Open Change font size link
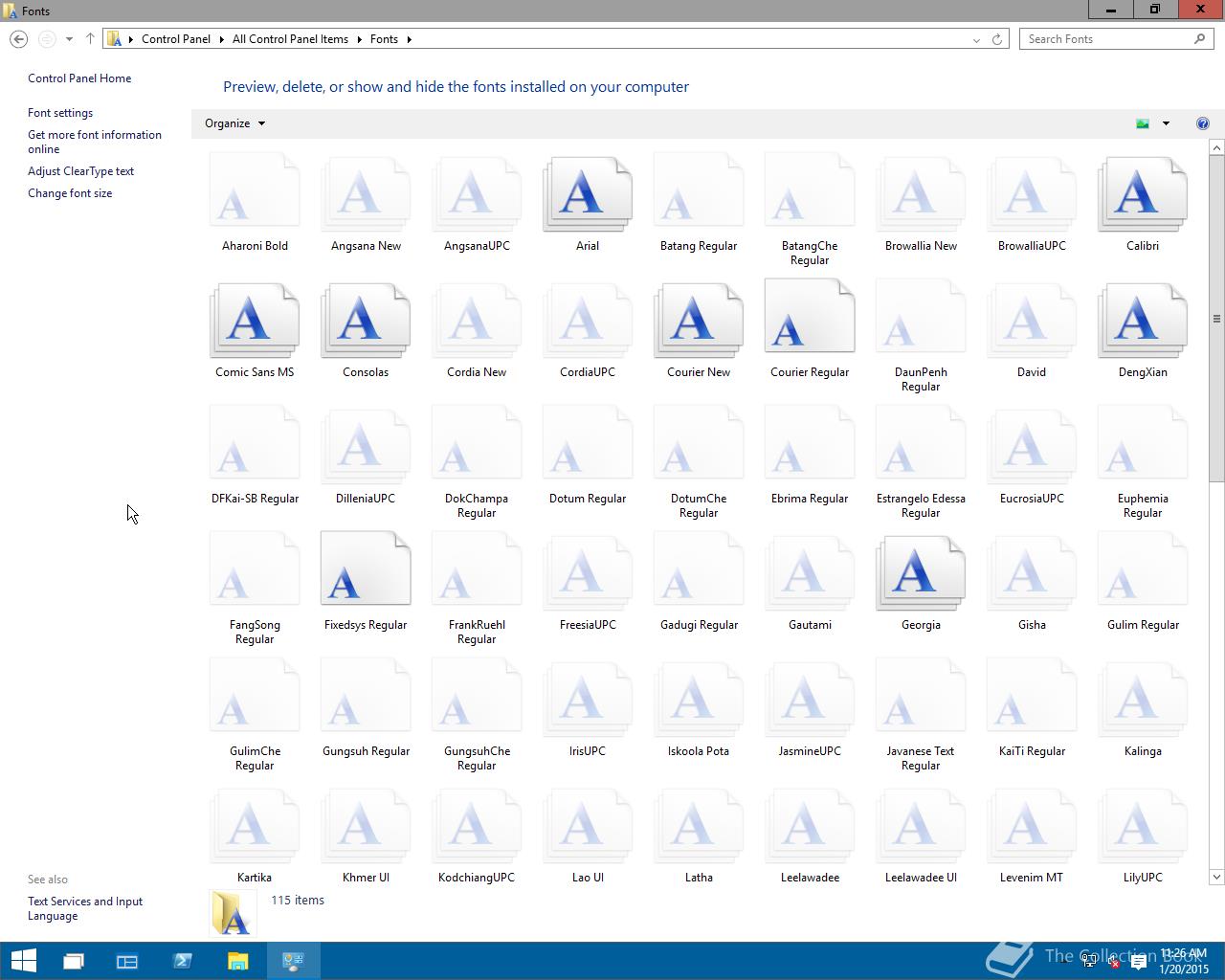The height and width of the screenshot is (980, 1225). pos(70,193)
